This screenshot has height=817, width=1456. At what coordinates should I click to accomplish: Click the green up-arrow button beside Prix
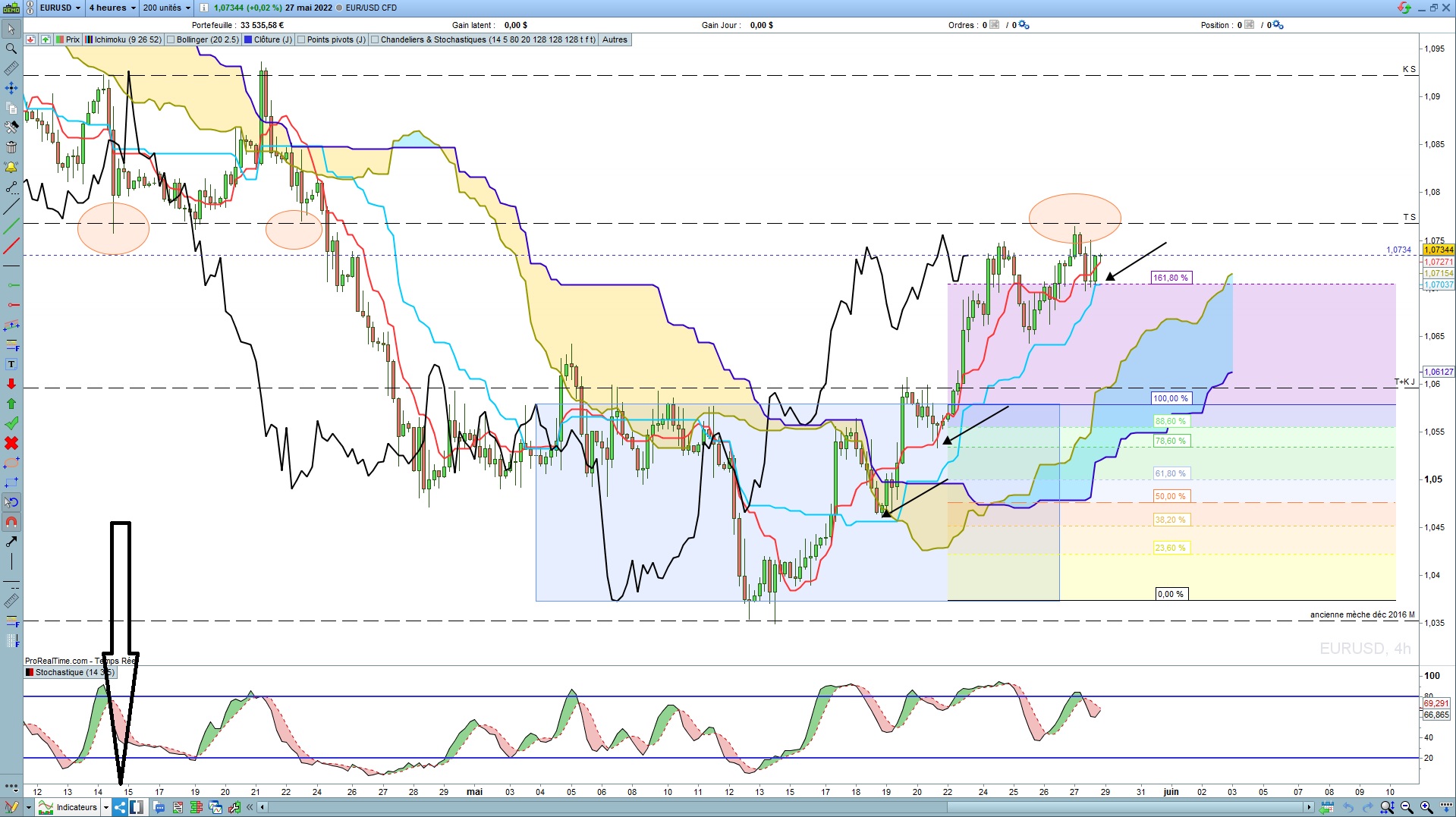[46, 39]
